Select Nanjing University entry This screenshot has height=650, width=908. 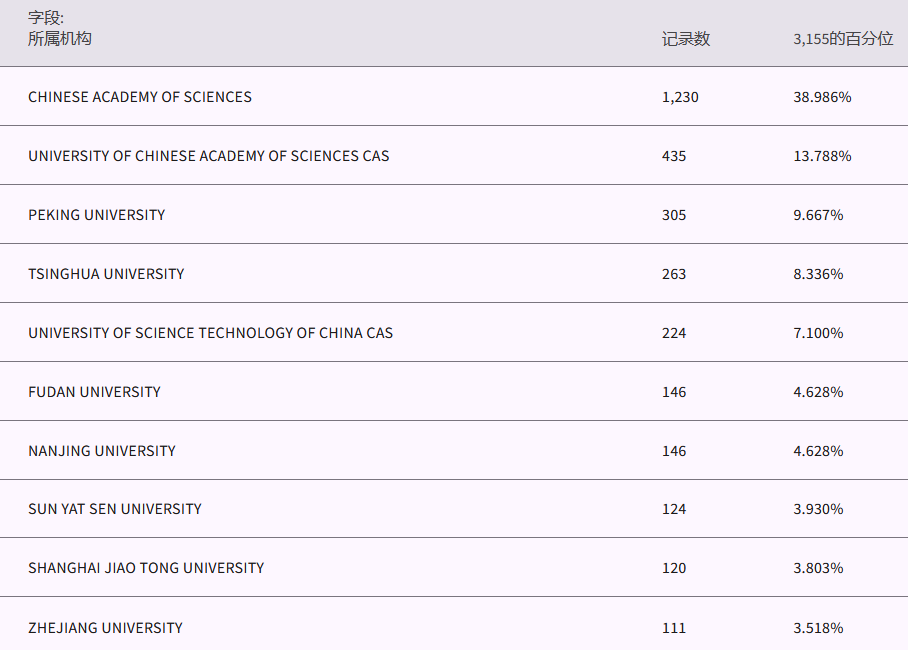[x=102, y=451]
